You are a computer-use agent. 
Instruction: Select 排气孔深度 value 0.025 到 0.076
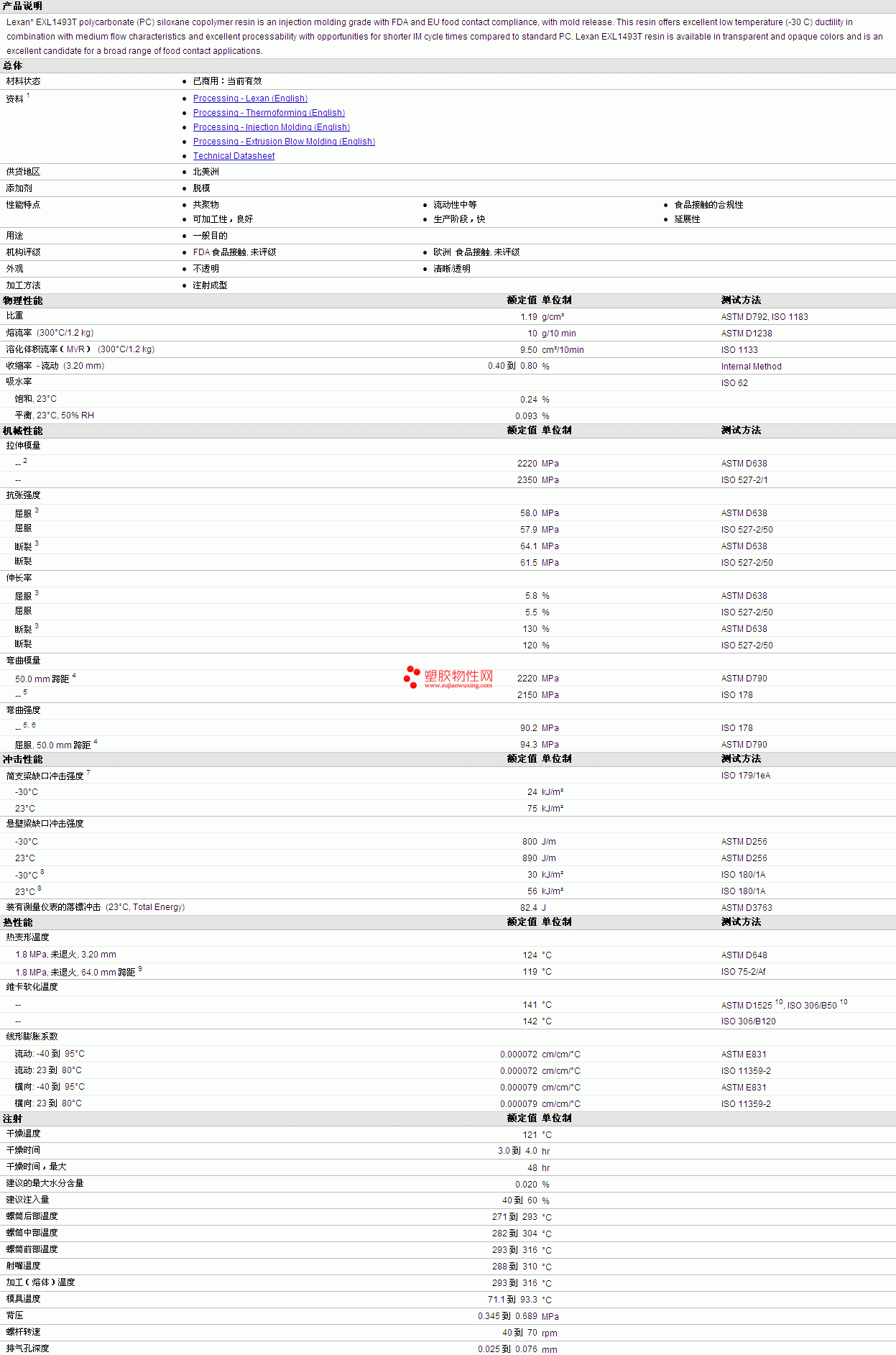point(507,1349)
